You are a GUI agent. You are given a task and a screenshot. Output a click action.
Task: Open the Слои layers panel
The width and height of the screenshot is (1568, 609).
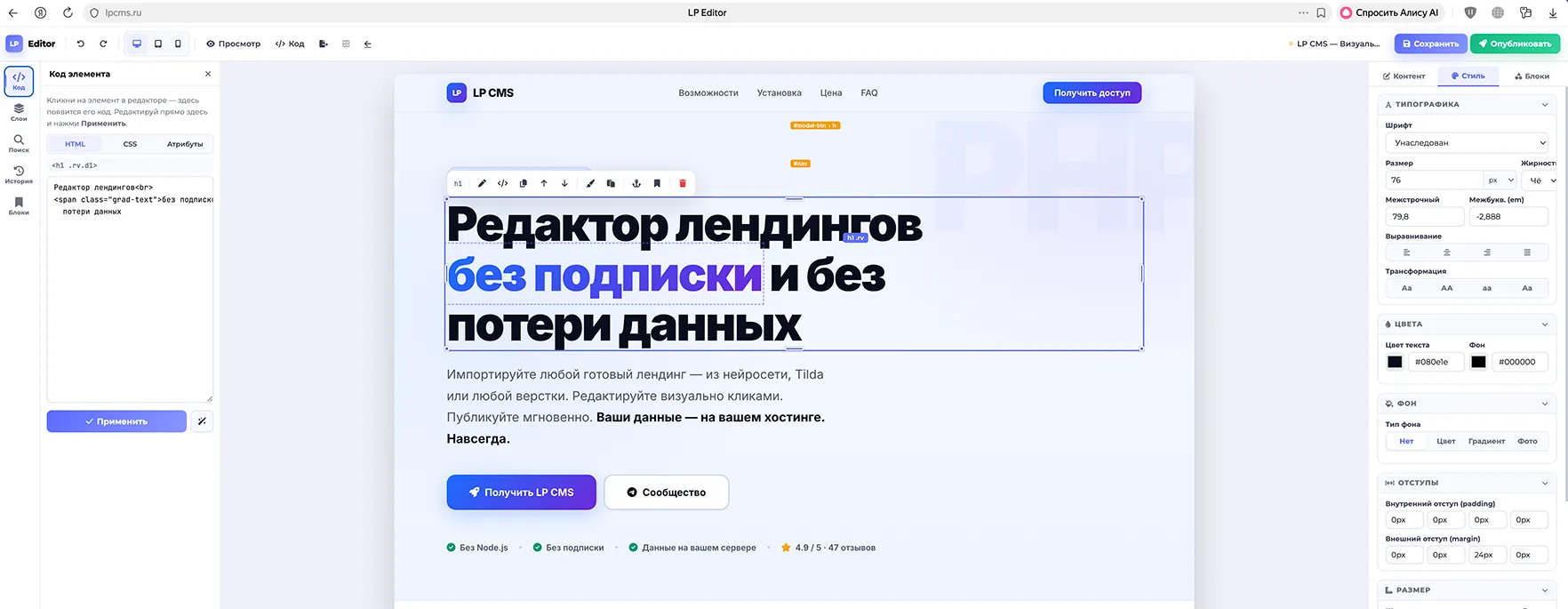(x=19, y=112)
